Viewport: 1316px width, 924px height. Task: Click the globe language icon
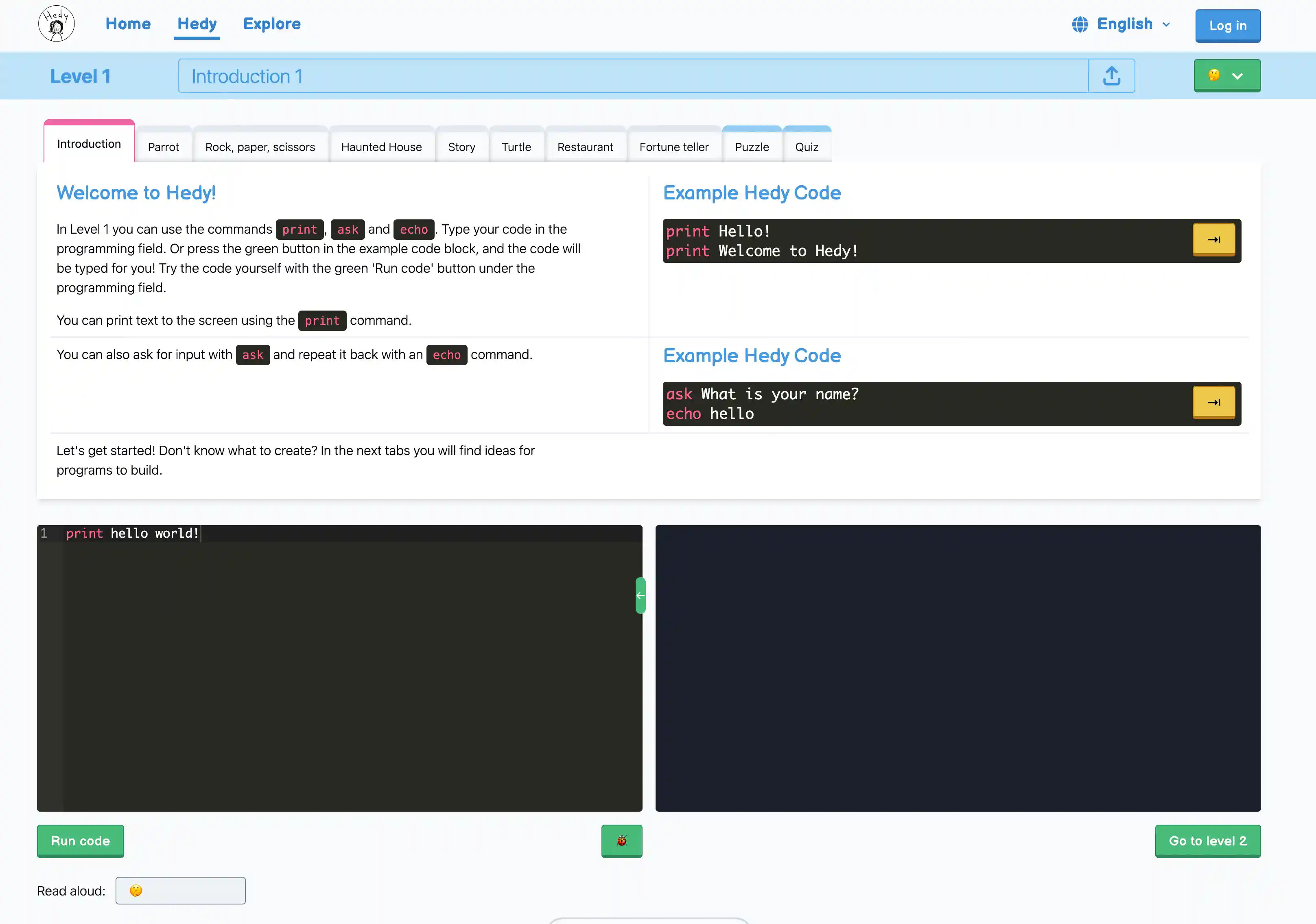pos(1080,24)
